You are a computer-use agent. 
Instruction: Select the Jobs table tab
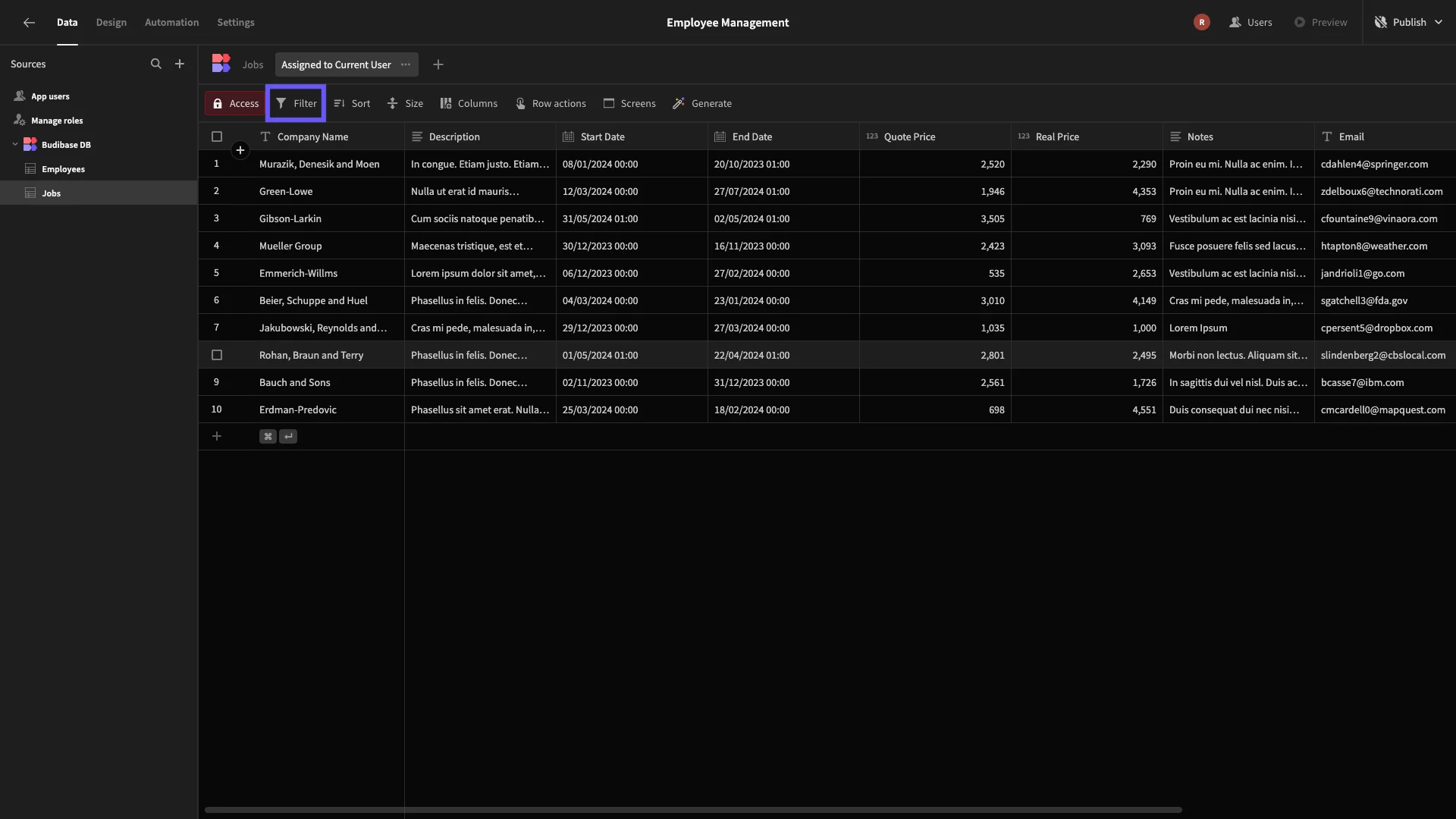click(253, 64)
